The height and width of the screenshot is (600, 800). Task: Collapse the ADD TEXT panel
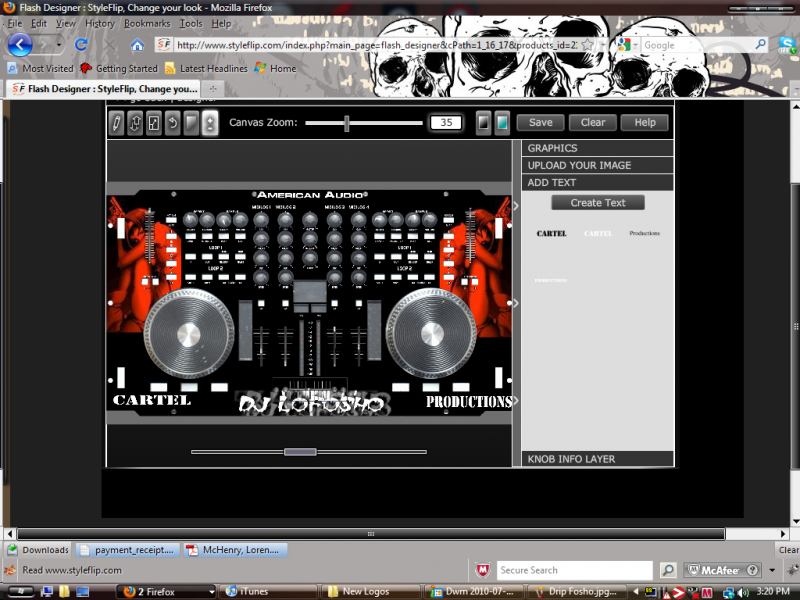tap(597, 183)
